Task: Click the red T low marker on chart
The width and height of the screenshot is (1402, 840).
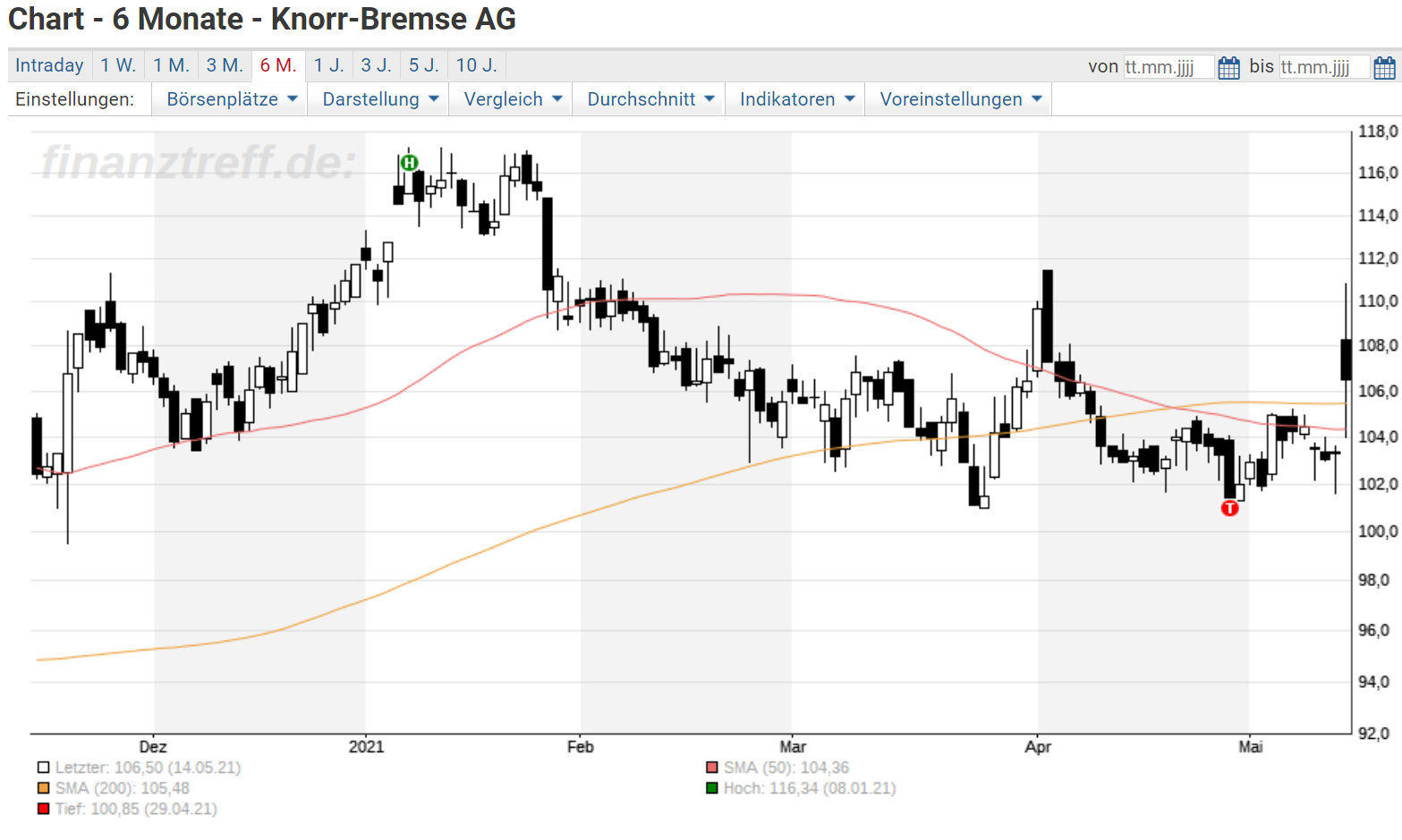Action: point(1230,508)
